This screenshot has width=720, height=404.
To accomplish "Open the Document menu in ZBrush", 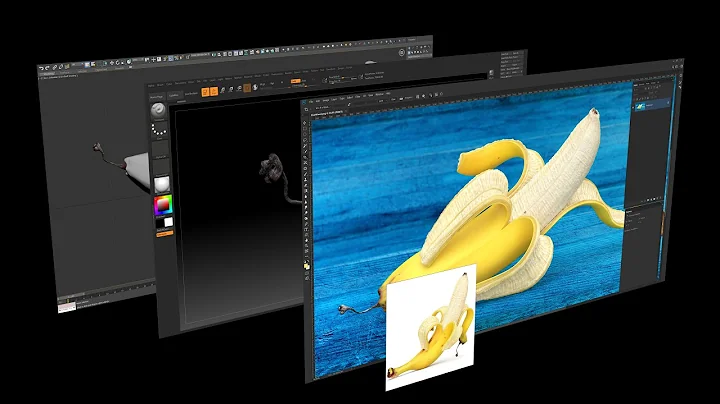I will (x=180, y=83).
